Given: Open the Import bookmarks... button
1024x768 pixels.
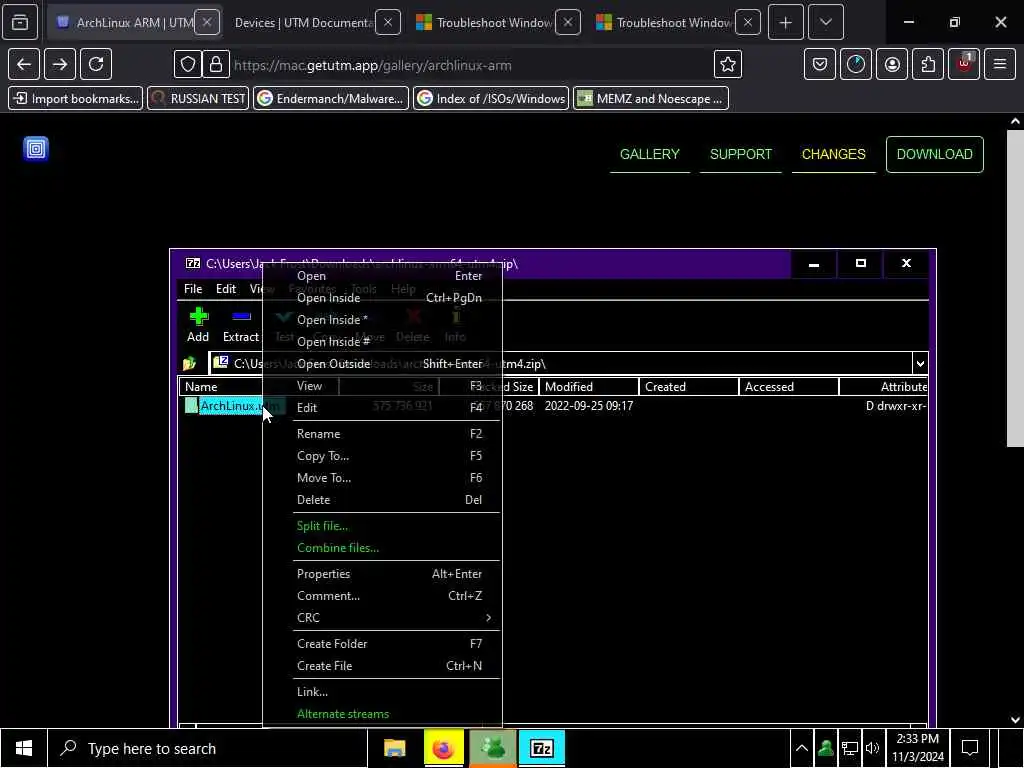Looking at the screenshot, I should (x=76, y=99).
